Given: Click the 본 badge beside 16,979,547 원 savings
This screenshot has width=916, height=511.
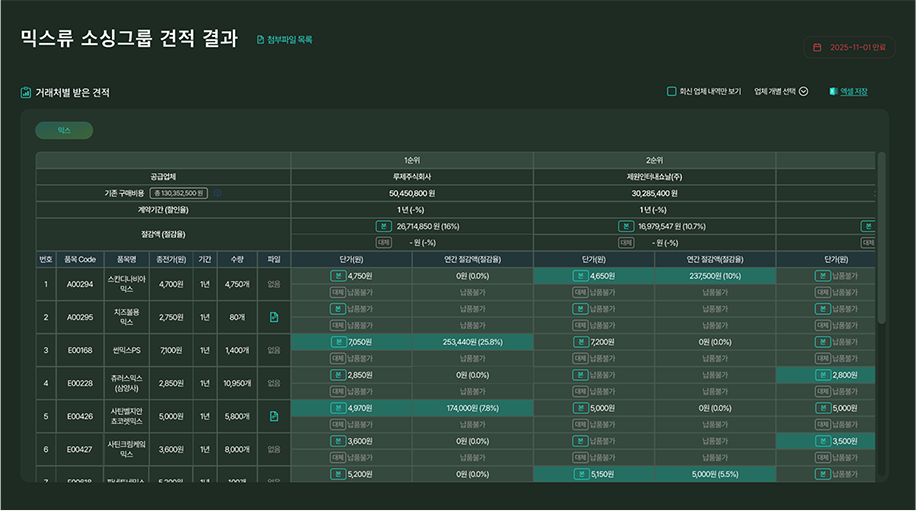Looking at the screenshot, I should (x=626, y=226).
